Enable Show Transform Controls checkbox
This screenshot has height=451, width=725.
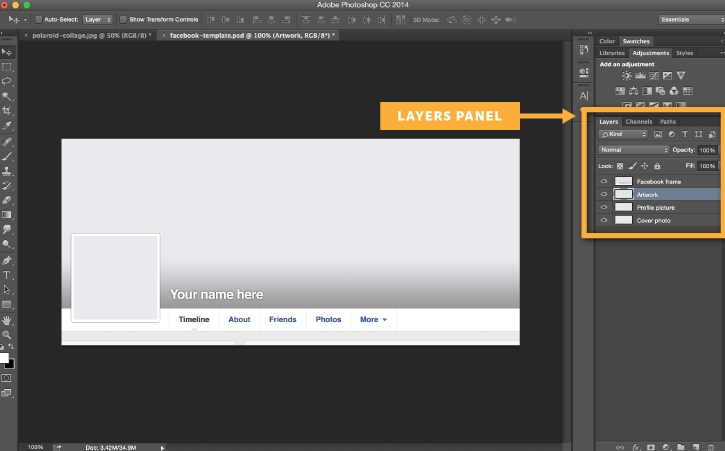click(122, 19)
